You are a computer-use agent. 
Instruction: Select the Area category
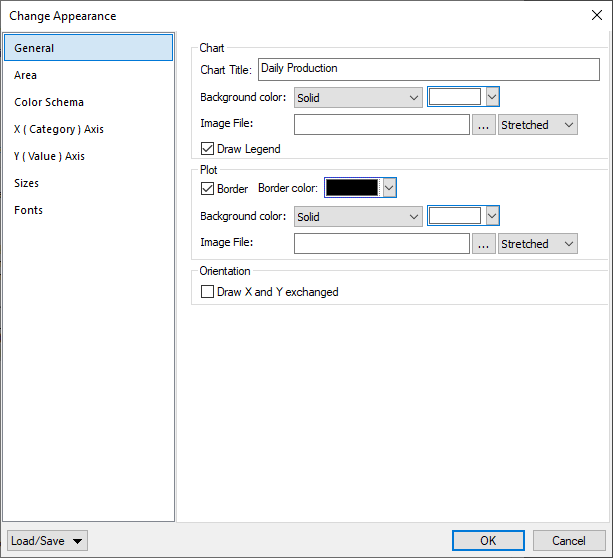(x=26, y=75)
